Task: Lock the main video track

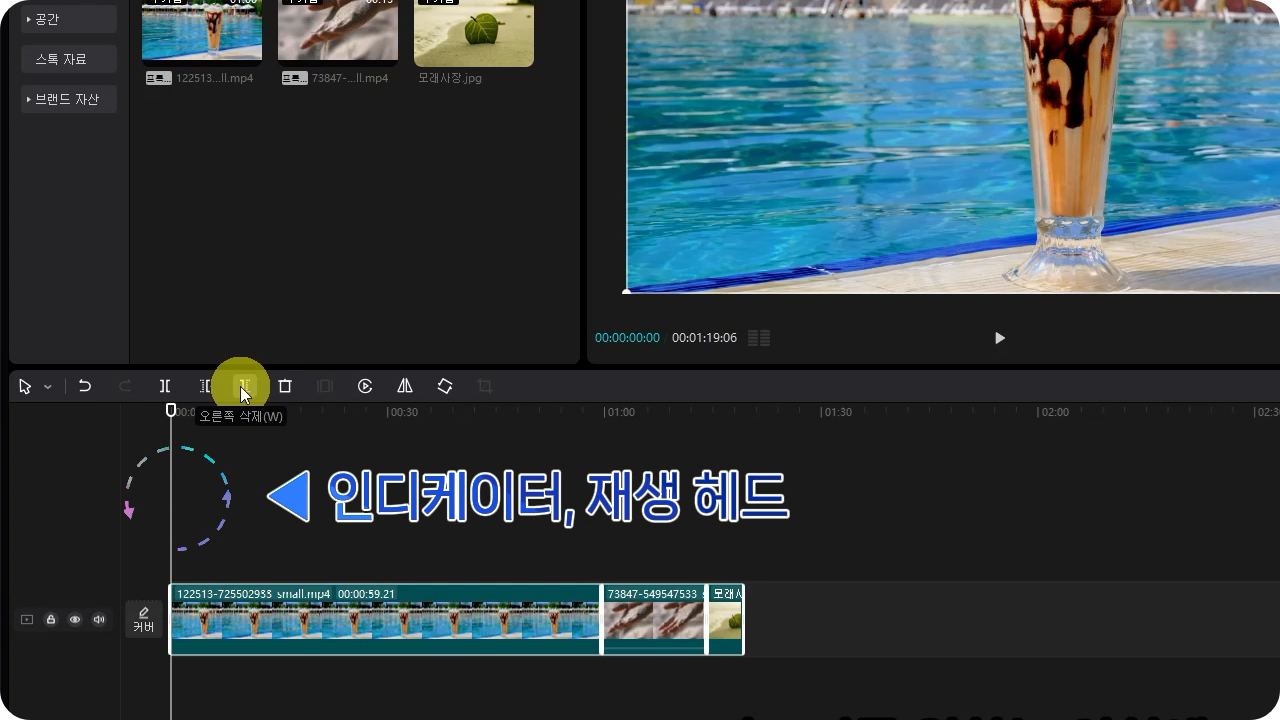Action: [x=51, y=620]
